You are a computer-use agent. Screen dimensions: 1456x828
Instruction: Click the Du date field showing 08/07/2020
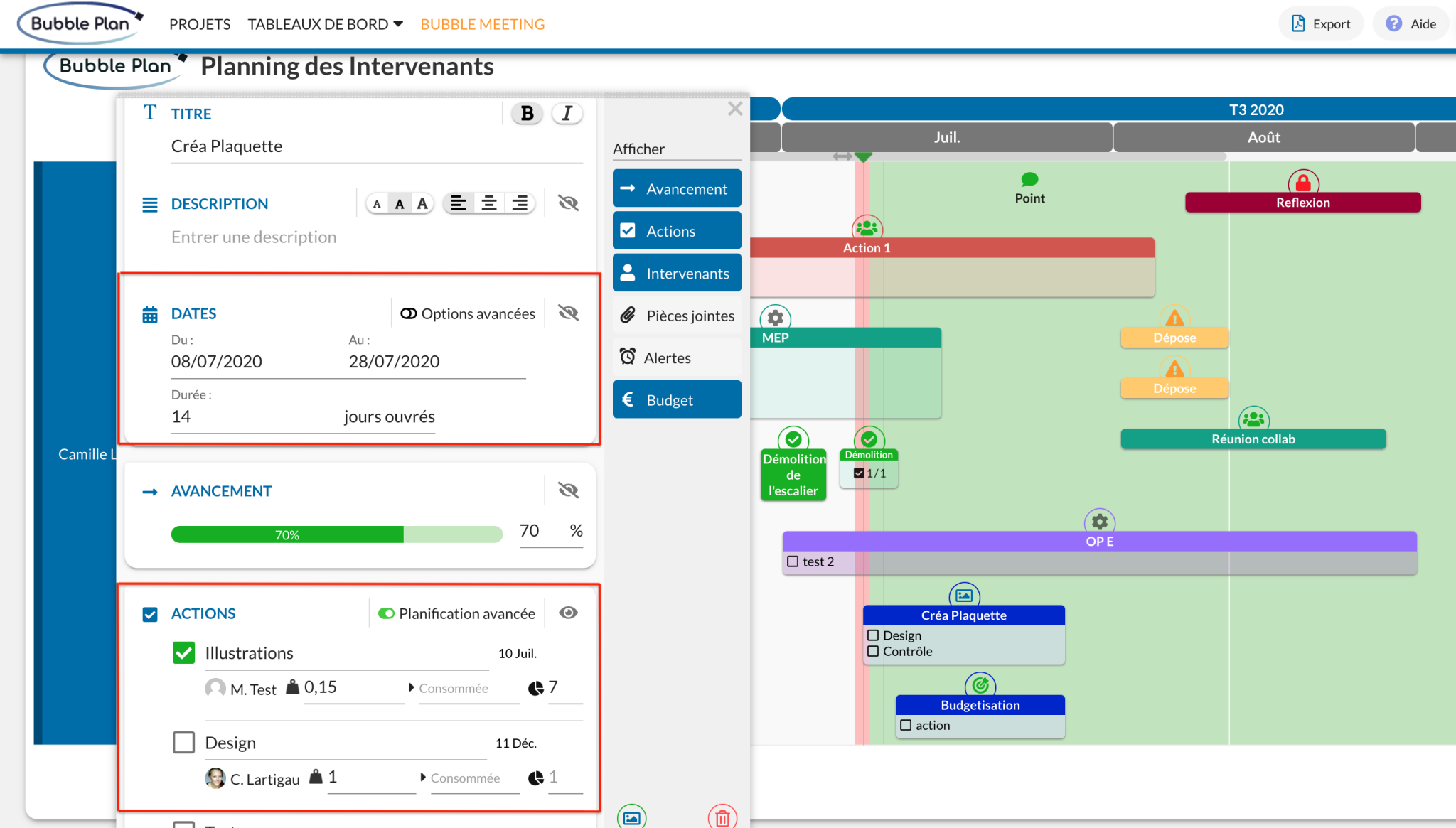(217, 361)
